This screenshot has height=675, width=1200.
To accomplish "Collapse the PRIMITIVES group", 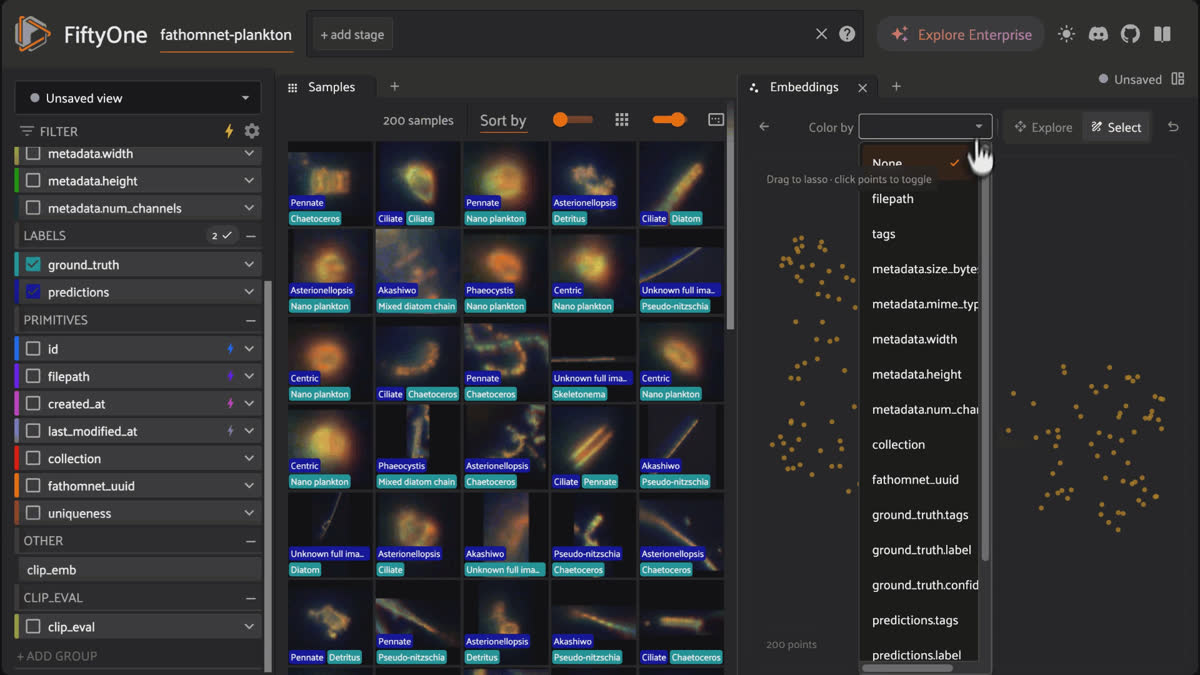I will tap(250, 320).
